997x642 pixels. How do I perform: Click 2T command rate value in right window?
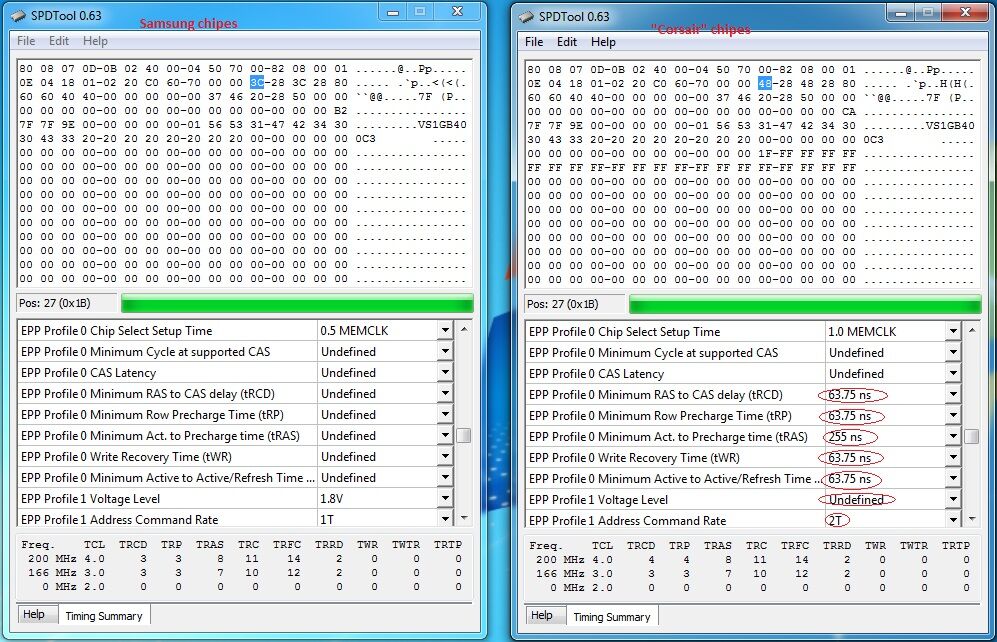coord(835,521)
